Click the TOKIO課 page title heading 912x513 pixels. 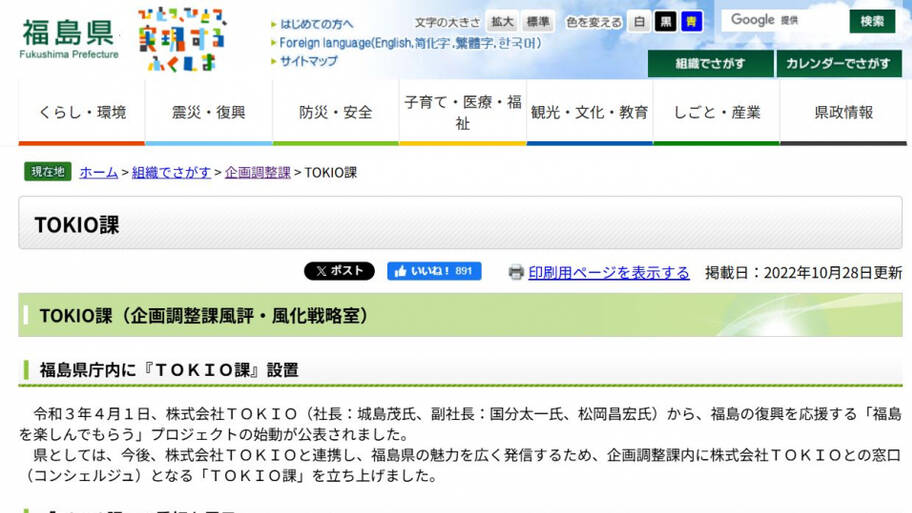coord(77,225)
